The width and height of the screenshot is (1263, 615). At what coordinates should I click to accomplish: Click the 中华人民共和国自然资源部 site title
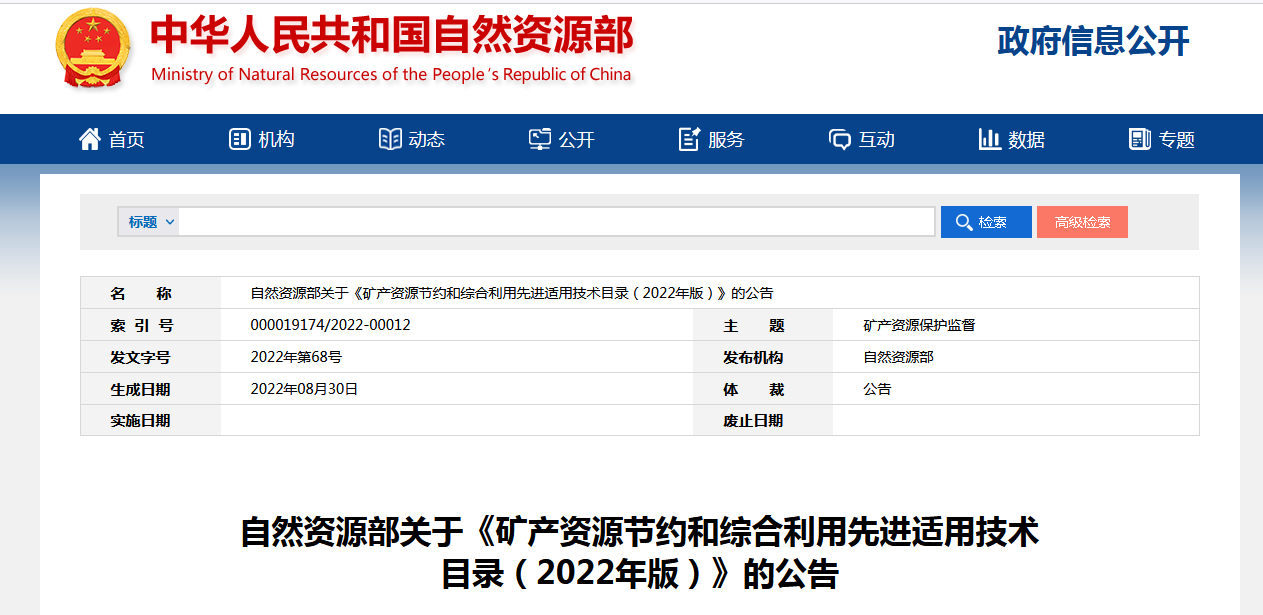click(391, 36)
